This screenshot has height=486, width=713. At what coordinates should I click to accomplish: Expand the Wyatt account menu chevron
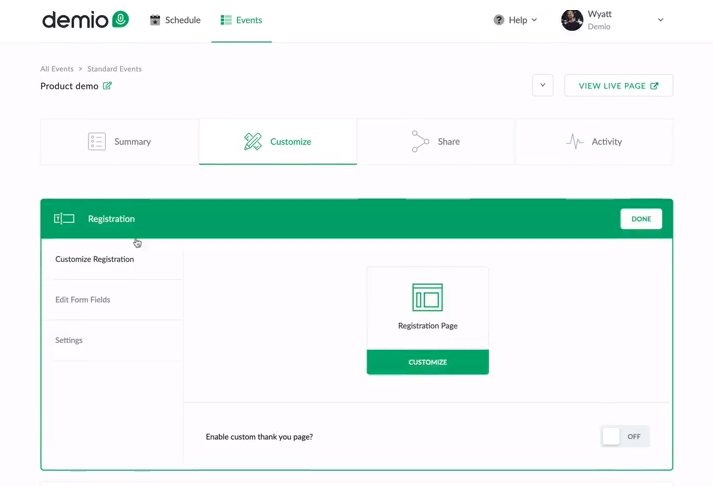click(660, 20)
